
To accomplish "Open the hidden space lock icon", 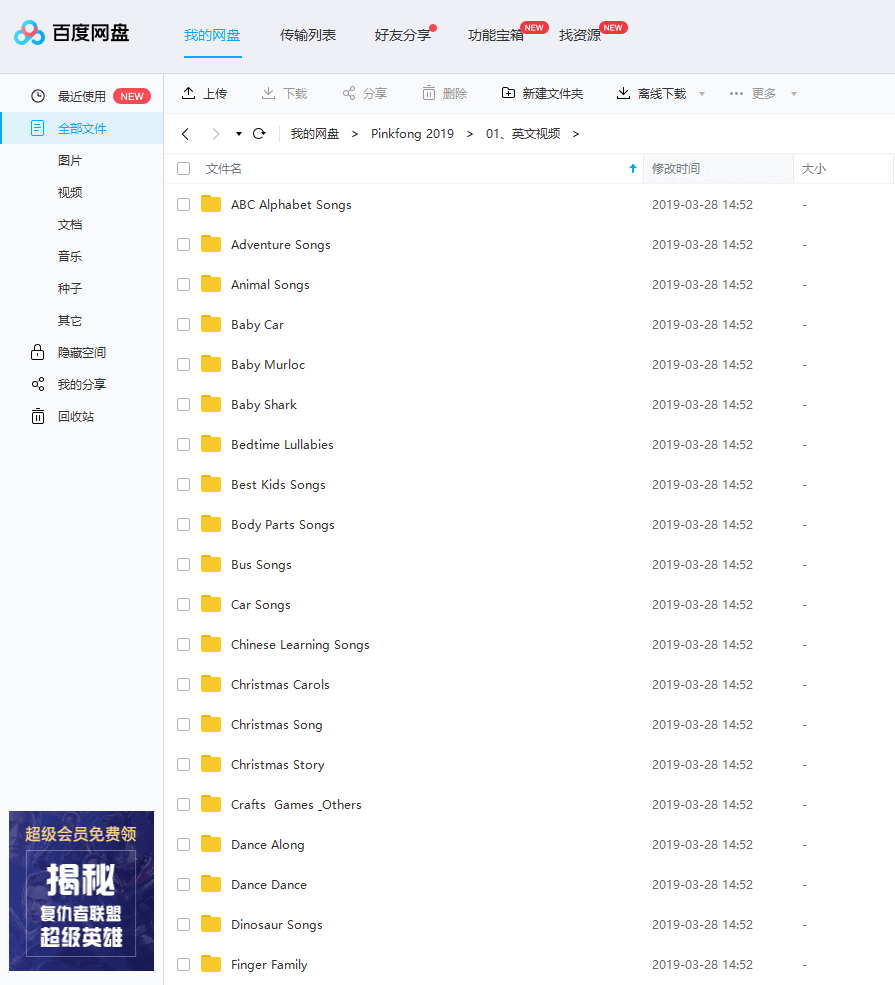I will [x=38, y=352].
